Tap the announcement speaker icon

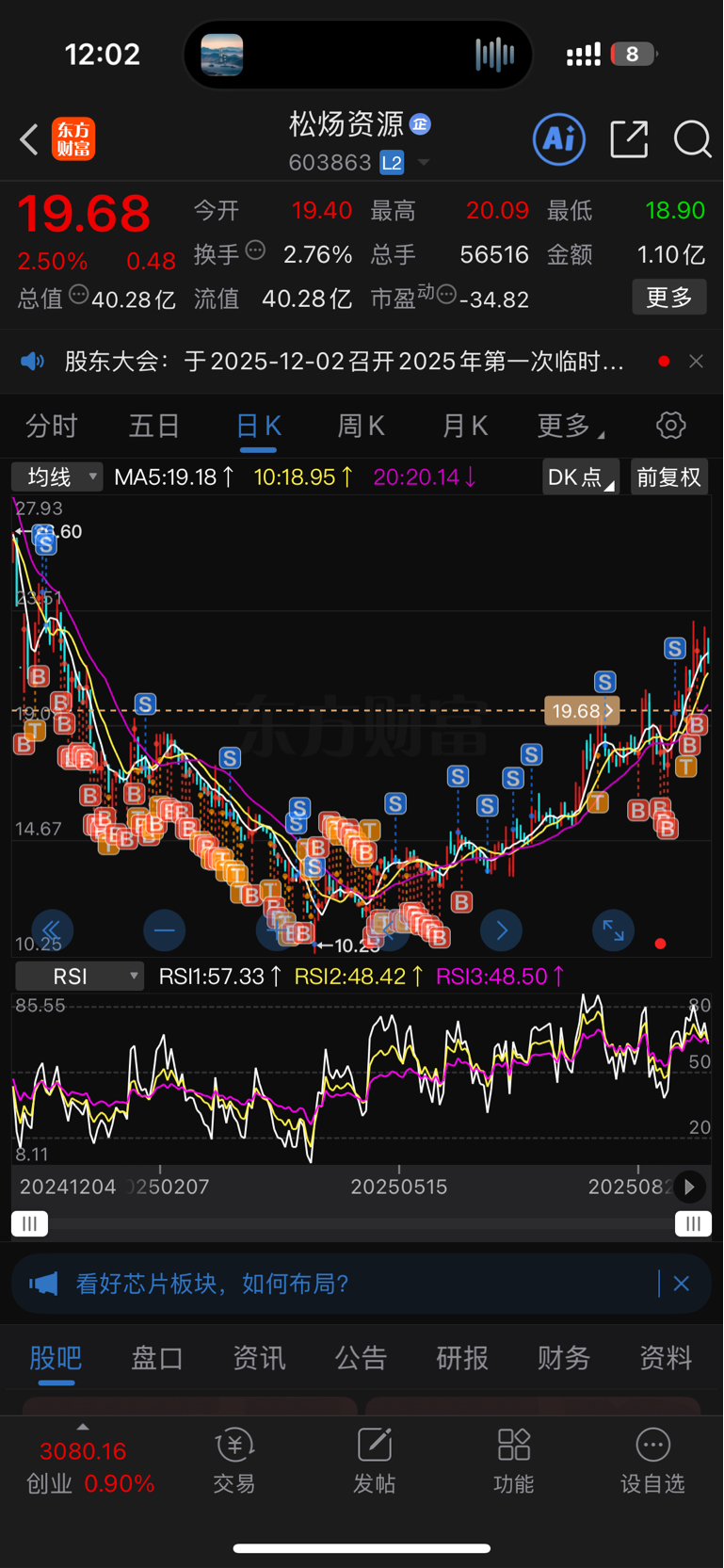click(x=33, y=362)
